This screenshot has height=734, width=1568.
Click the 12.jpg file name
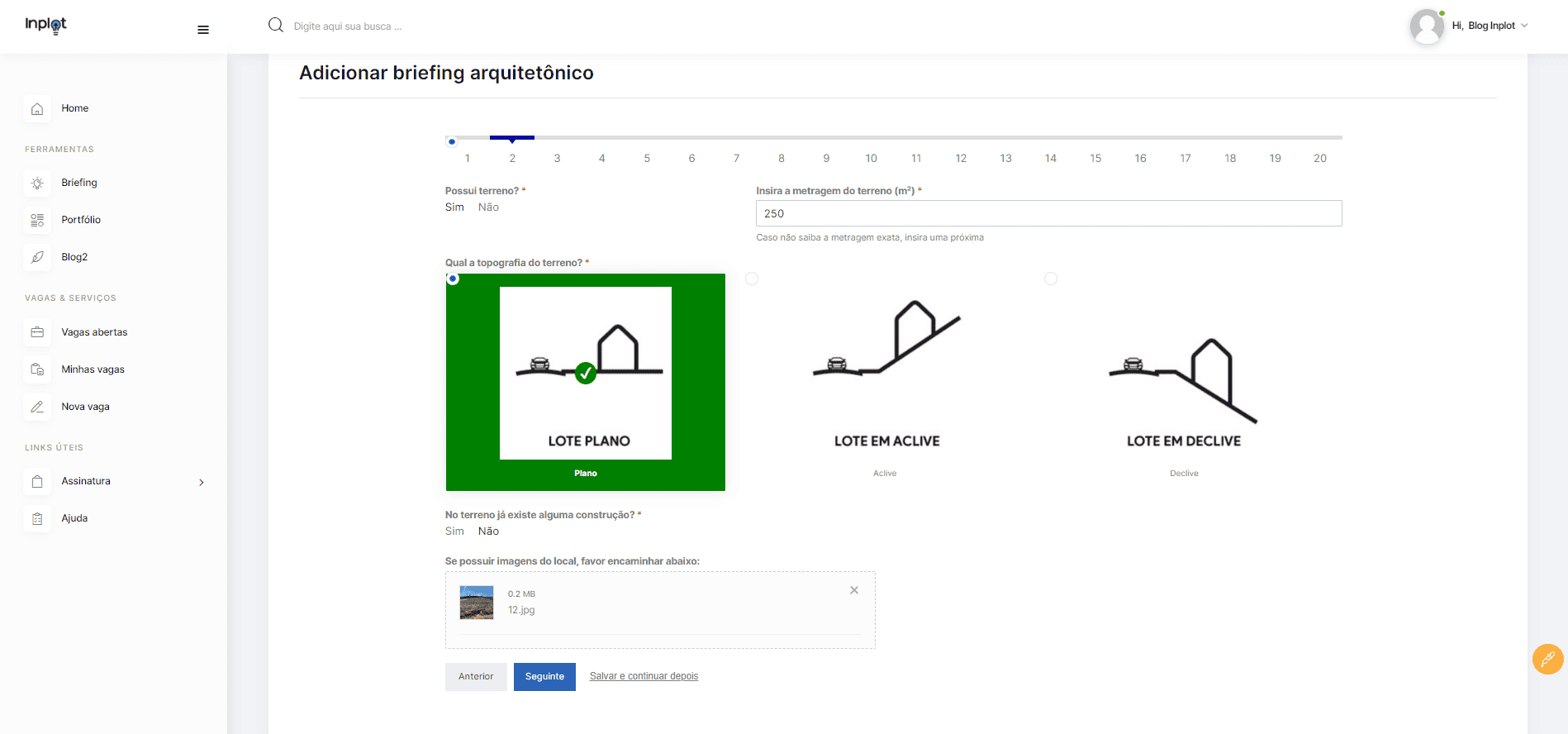[521, 610]
